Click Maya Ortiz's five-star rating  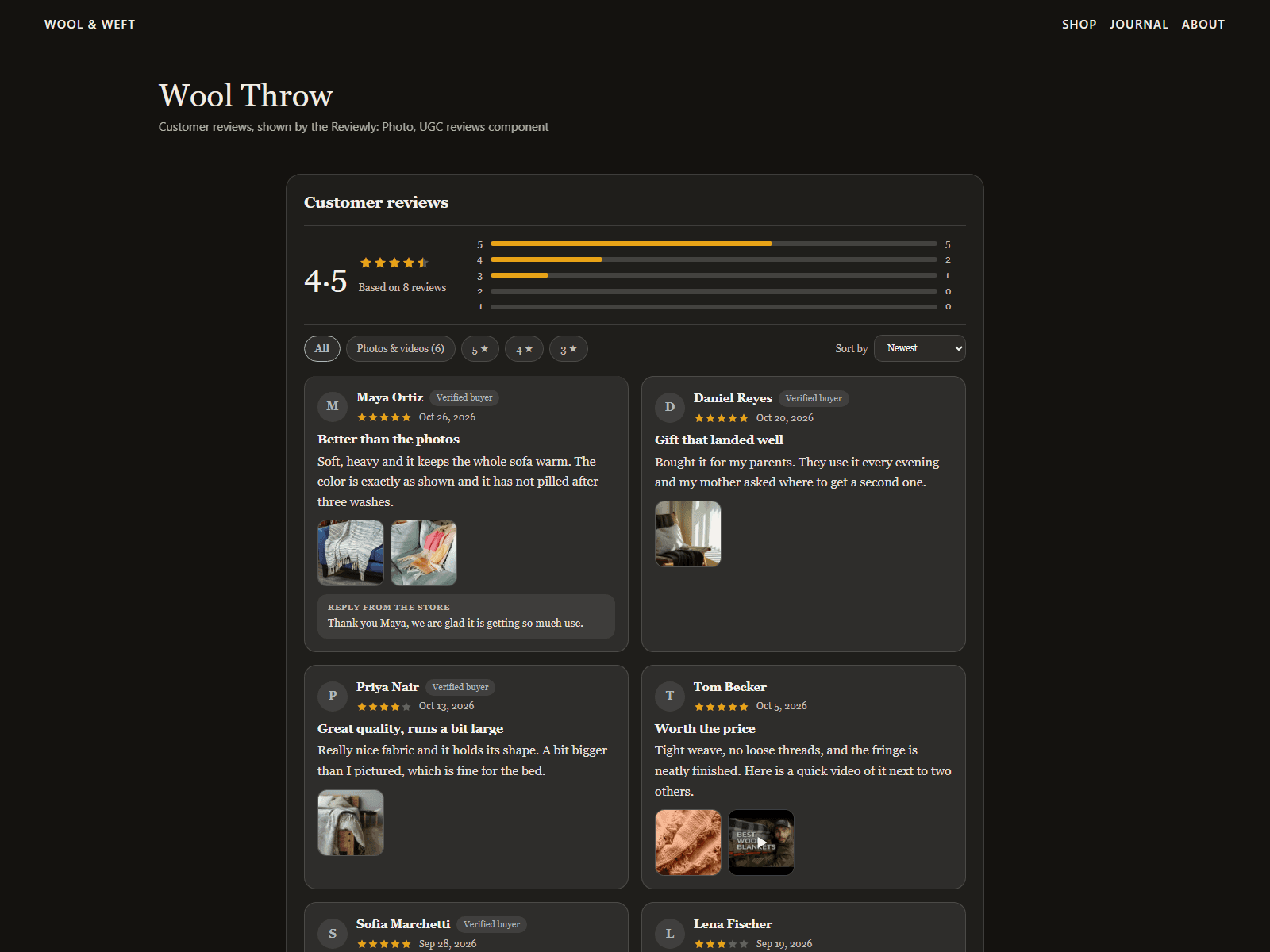tap(384, 417)
